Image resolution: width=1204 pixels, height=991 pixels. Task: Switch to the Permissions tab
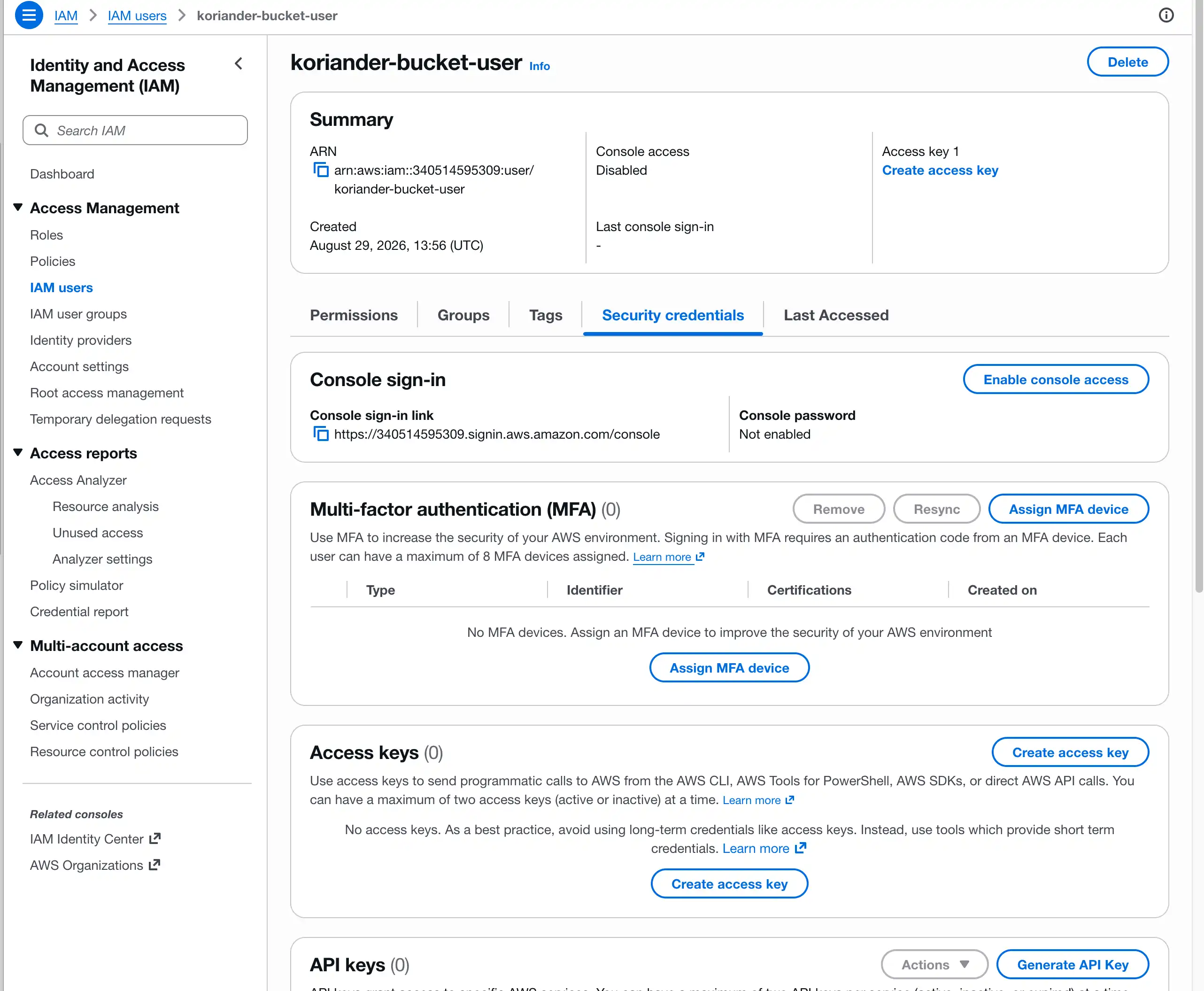(x=354, y=315)
